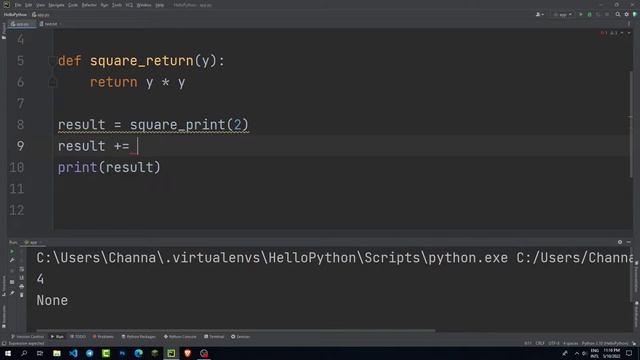Open the Help menu
Viewport: 640px width, 360px height.
coord(160,5)
